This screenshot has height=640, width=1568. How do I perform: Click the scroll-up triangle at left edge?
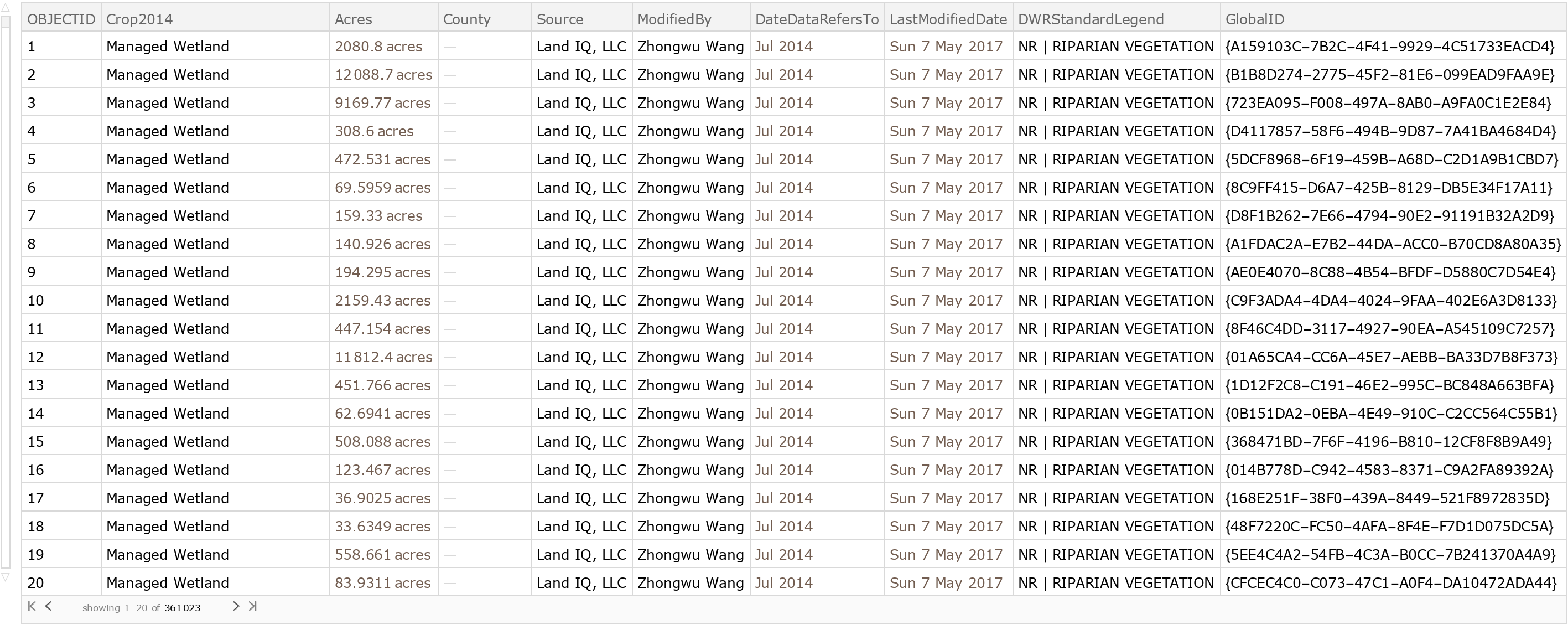[5, 8]
